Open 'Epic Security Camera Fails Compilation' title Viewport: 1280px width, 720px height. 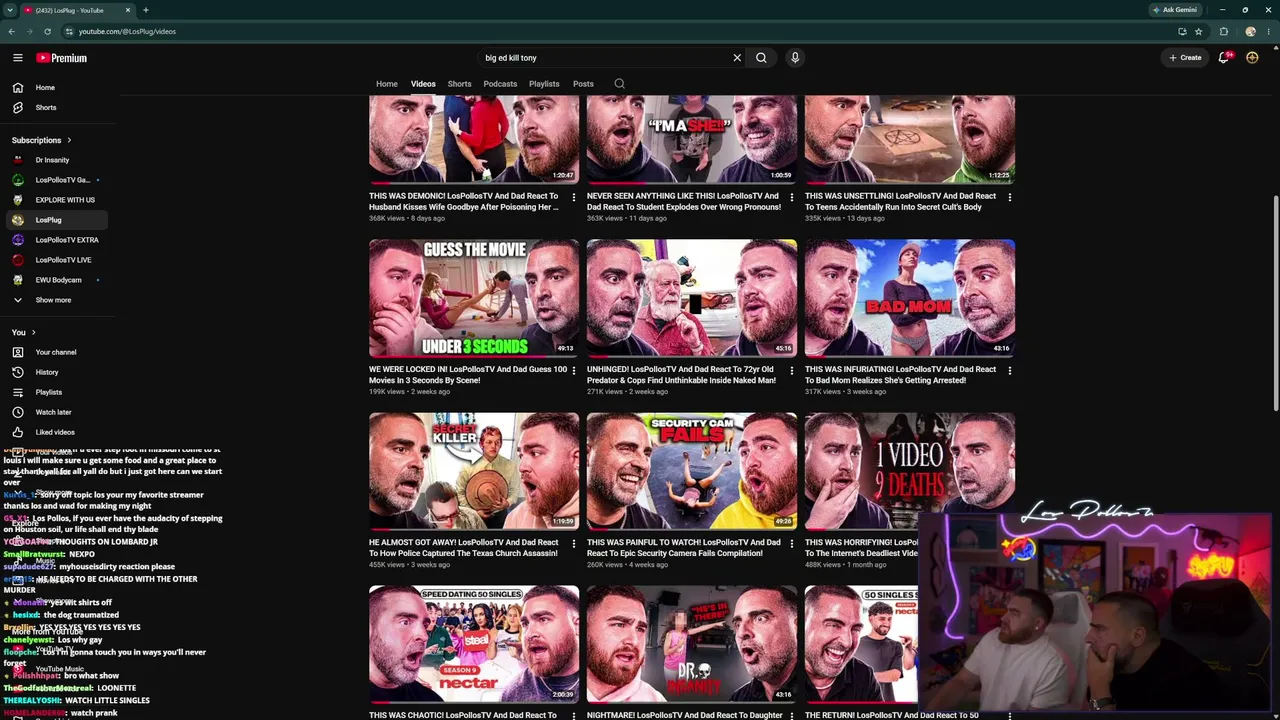coord(684,548)
